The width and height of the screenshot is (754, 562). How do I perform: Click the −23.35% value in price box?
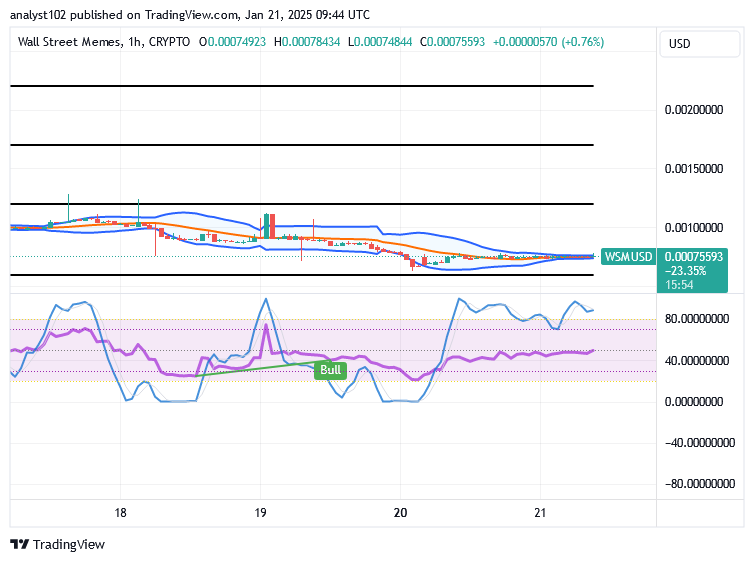click(685, 271)
